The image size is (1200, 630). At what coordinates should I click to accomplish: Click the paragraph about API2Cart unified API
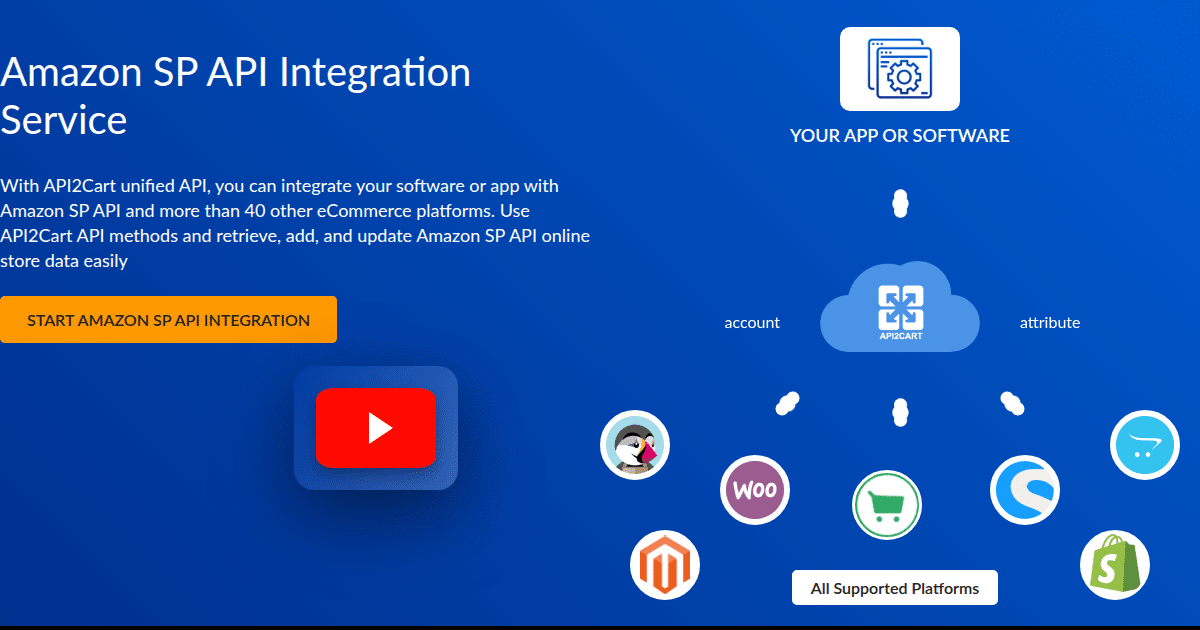coord(296,223)
